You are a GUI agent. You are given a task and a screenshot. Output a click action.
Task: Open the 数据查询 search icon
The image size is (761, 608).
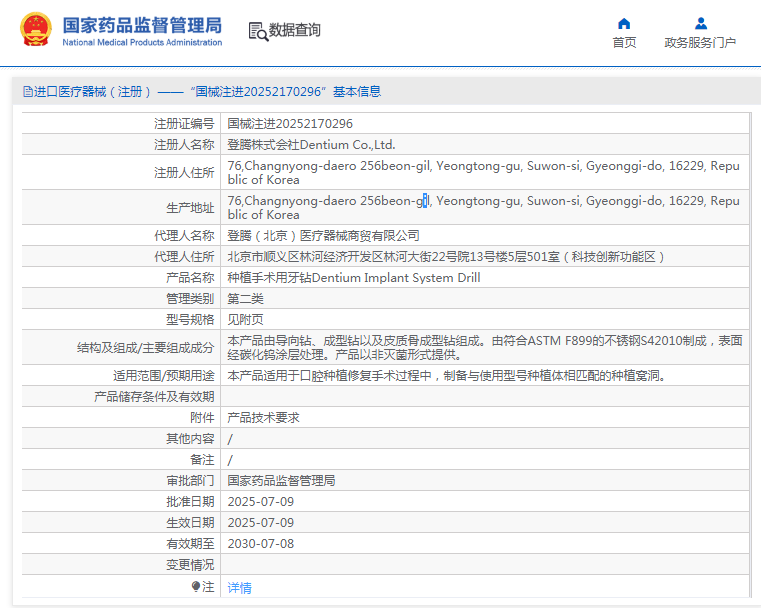pyautogui.click(x=258, y=31)
